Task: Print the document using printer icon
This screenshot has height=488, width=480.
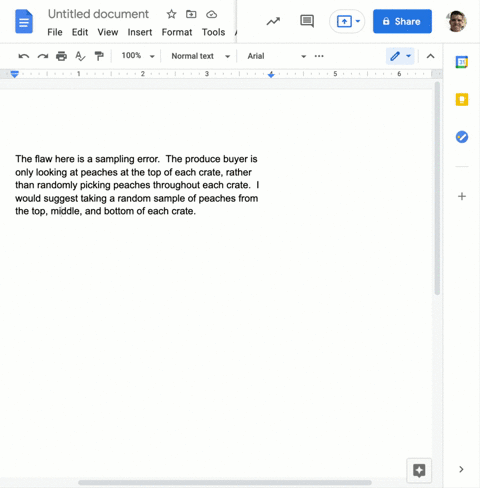Action: tap(61, 56)
